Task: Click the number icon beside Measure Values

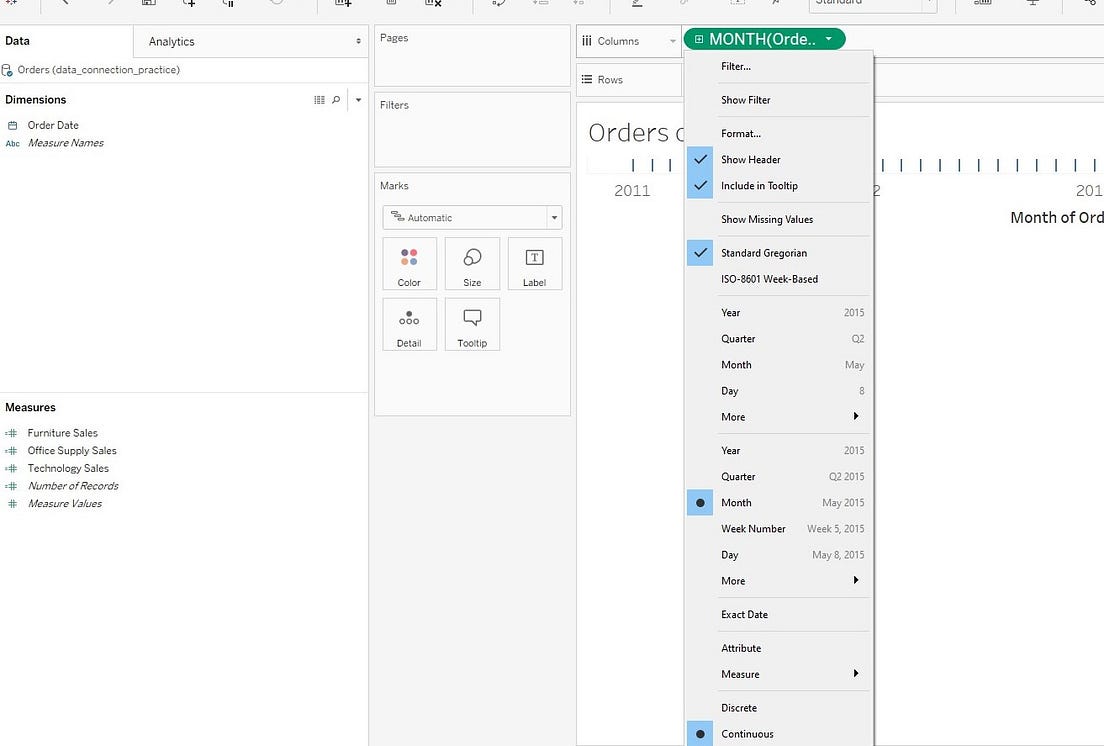Action: coord(12,503)
